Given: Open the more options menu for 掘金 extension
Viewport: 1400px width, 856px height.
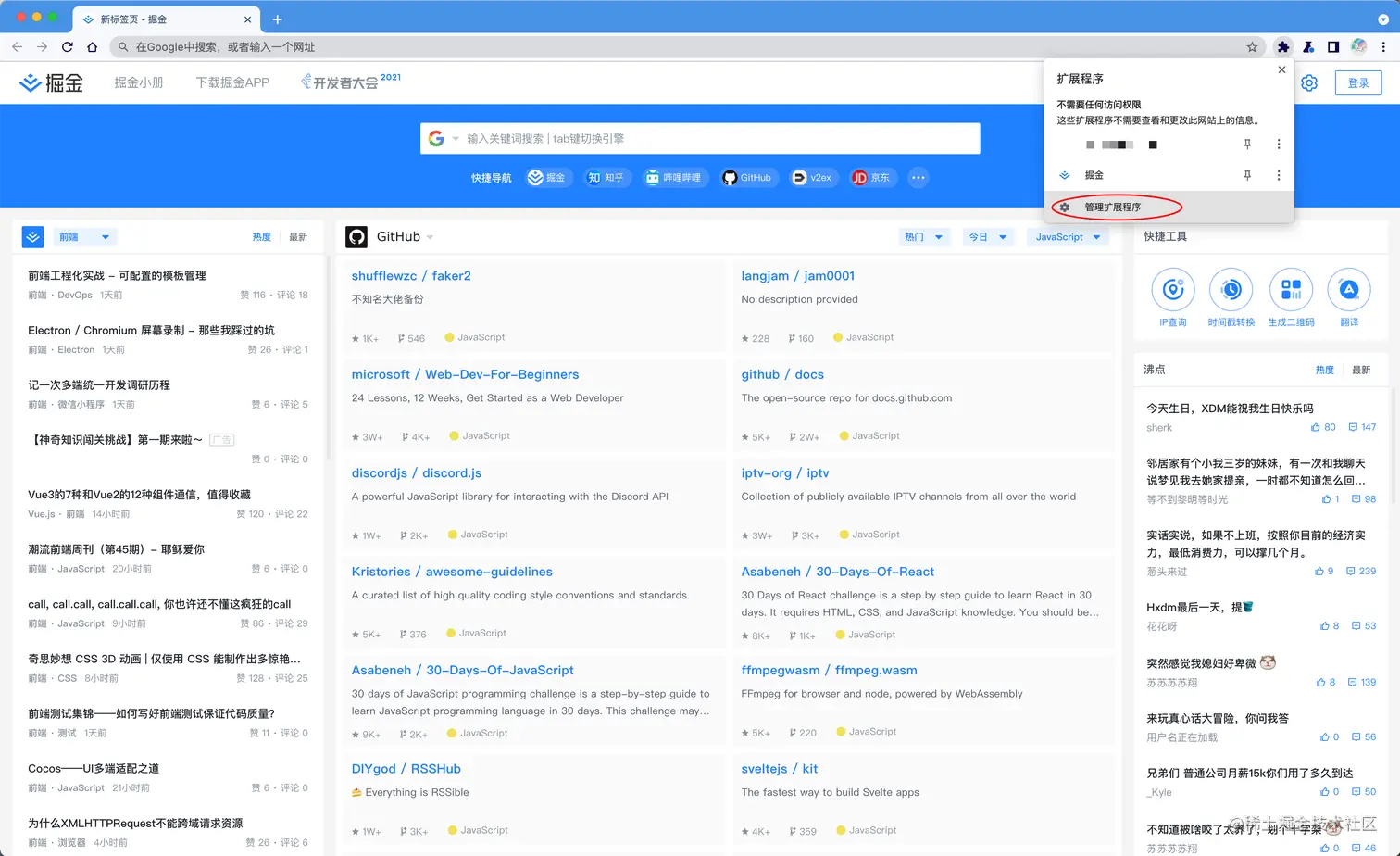Looking at the screenshot, I should (x=1279, y=175).
